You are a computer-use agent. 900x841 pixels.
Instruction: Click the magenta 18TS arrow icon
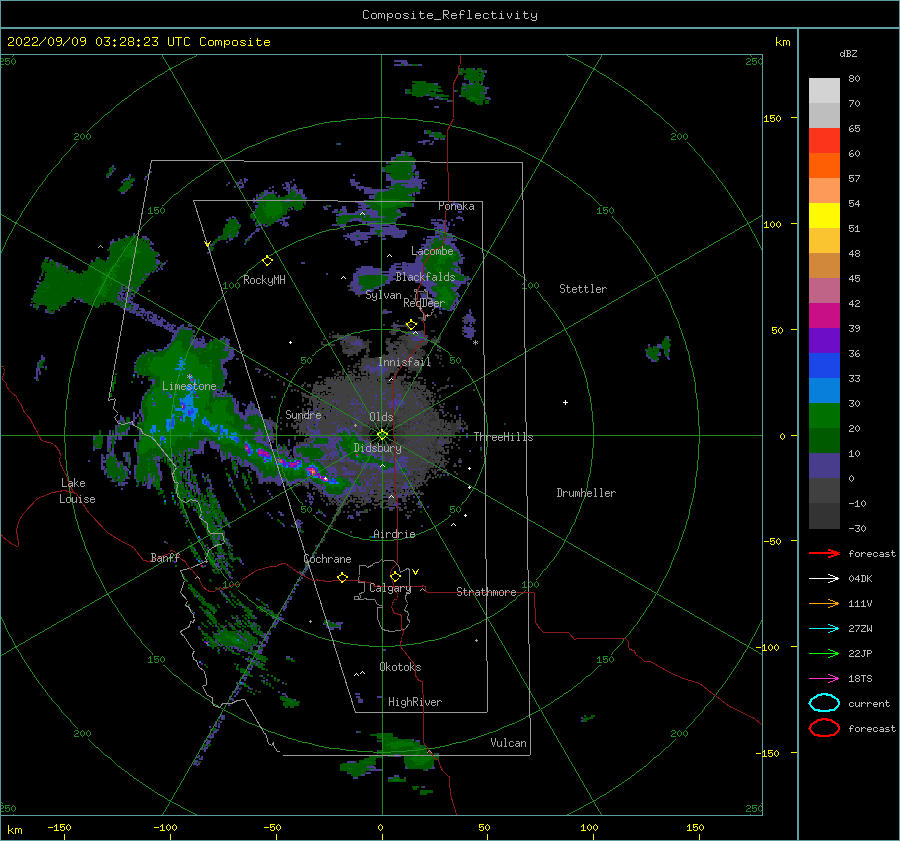click(824, 679)
